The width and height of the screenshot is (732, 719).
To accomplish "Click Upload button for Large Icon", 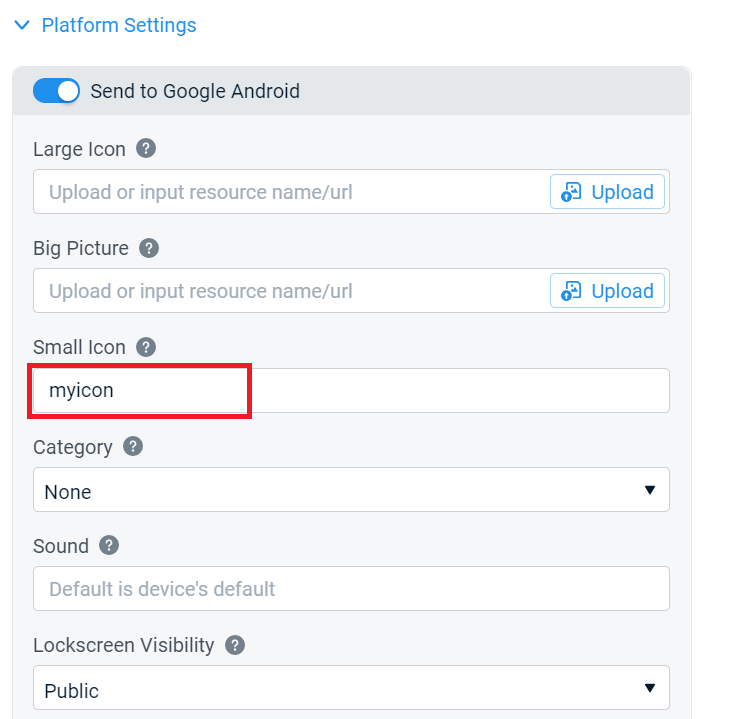I will [608, 192].
